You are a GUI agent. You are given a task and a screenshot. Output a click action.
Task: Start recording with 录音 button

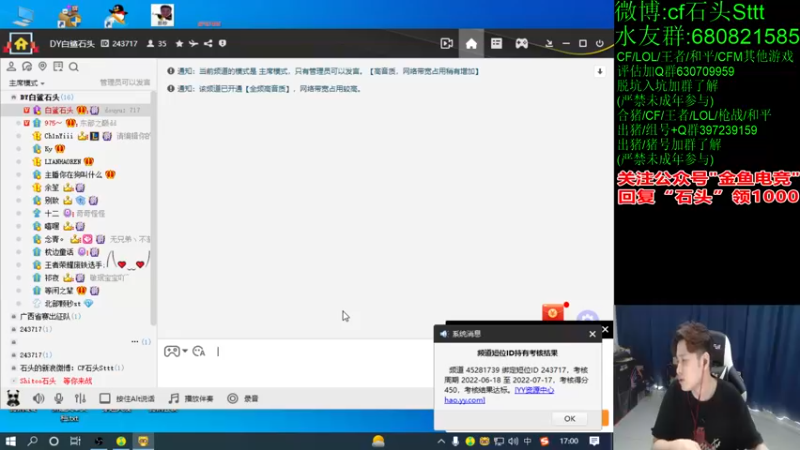[243, 398]
